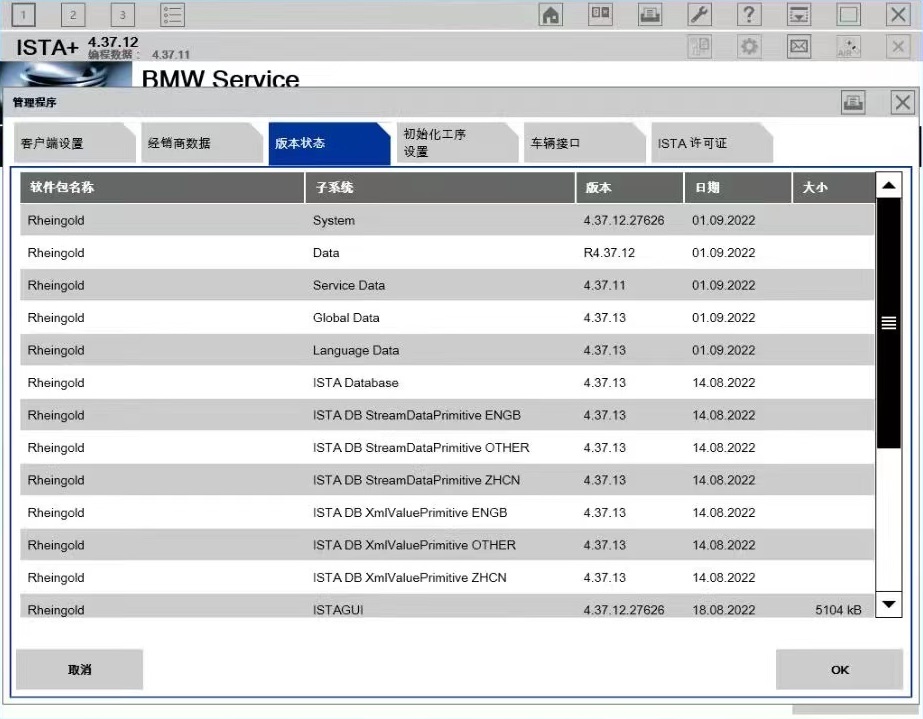This screenshot has width=923, height=719.
Task: Sort by the 大小 column header
Action: click(834, 187)
